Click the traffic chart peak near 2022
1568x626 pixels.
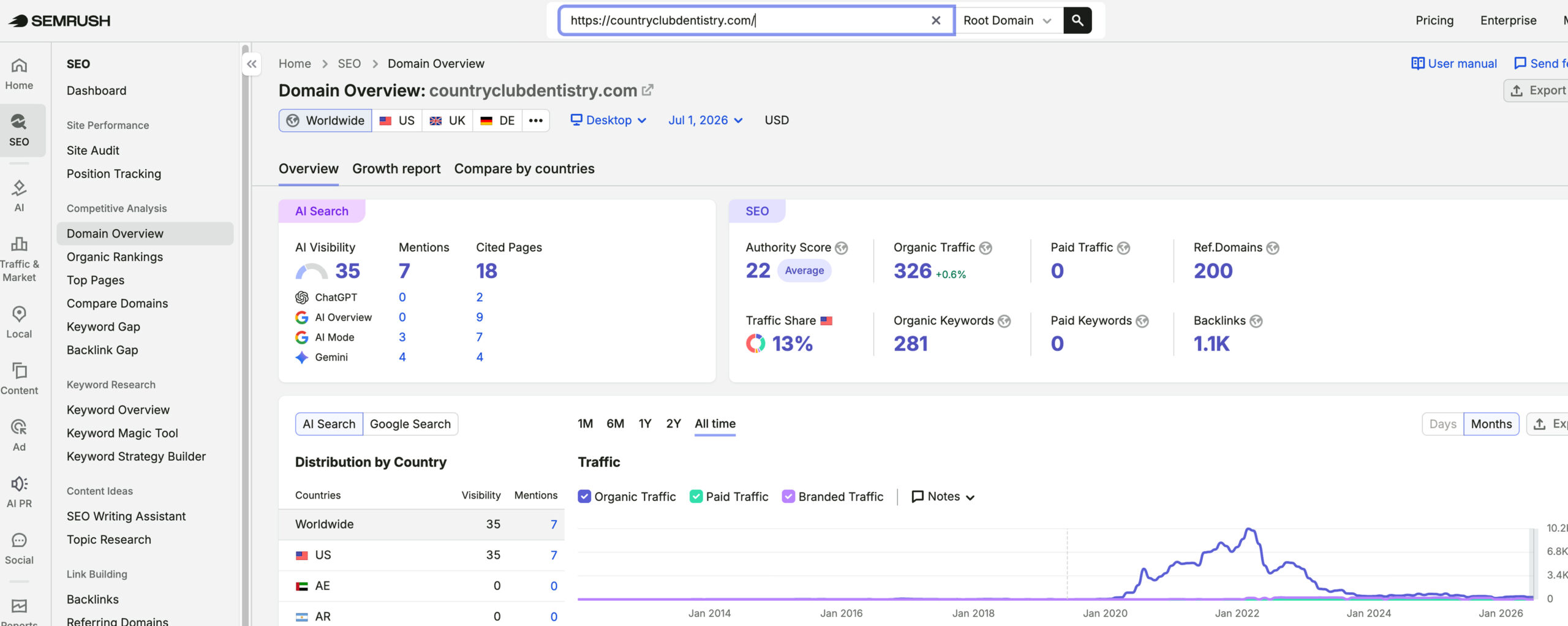point(1249,529)
